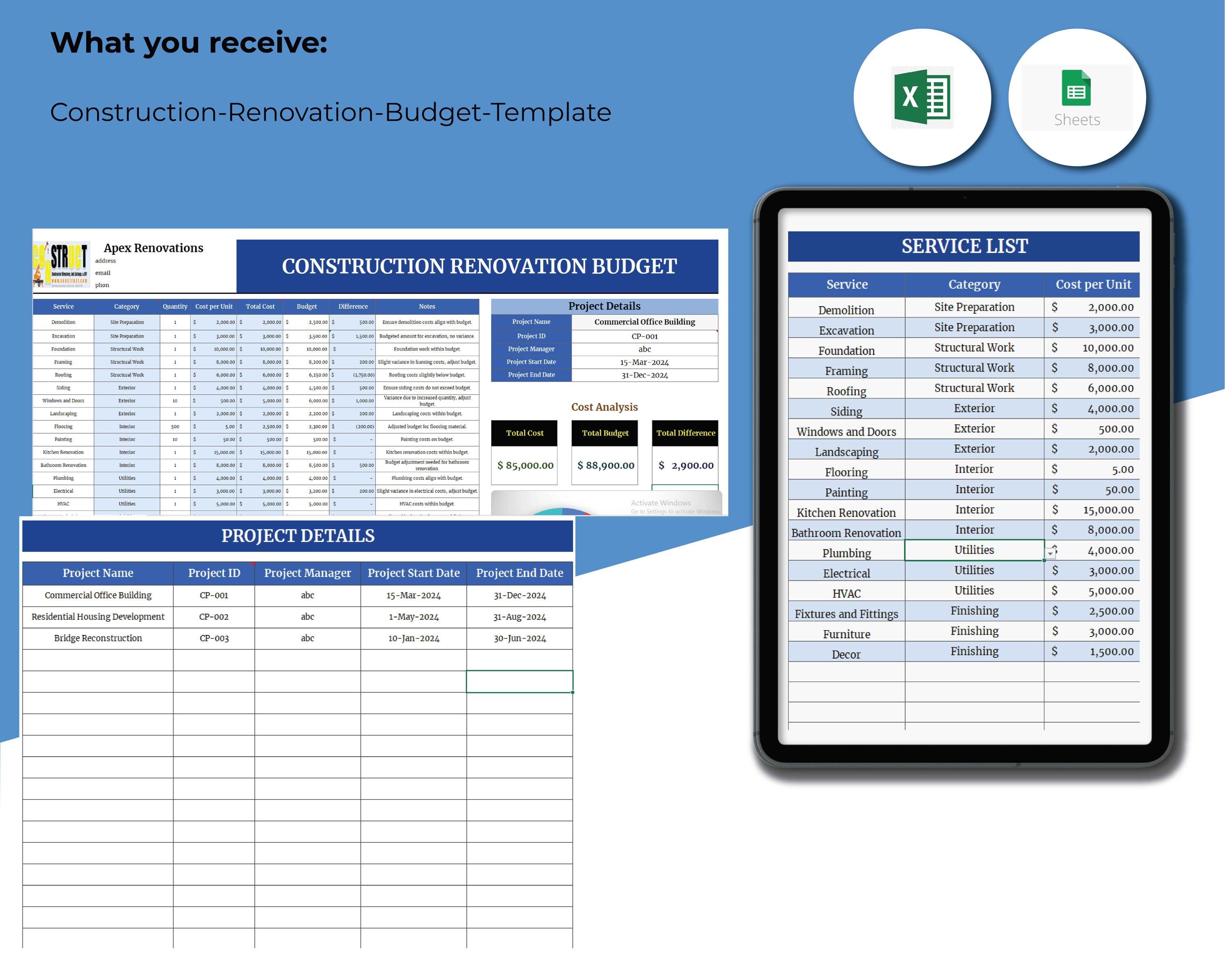Image resolution: width=1225 pixels, height=980 pixels.
Task: Select the HVAC cost cell of $5,000.00
Action: click(x=1094, y=591)
